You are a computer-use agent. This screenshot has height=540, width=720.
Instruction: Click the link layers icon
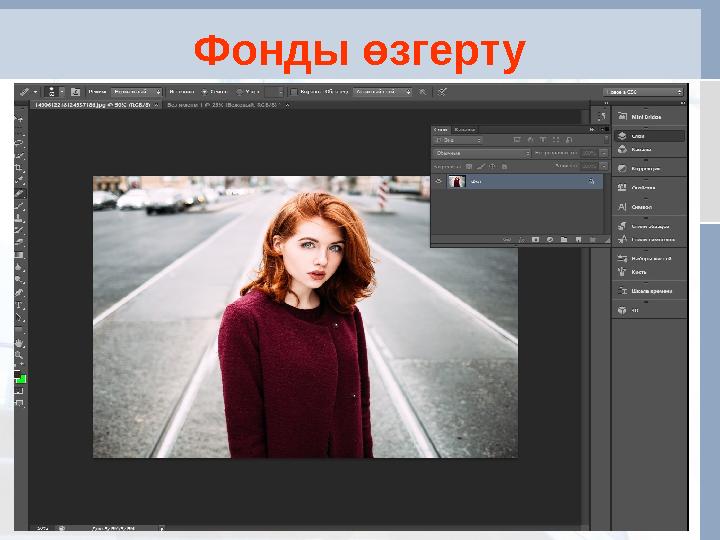click(x=507, y=240)
